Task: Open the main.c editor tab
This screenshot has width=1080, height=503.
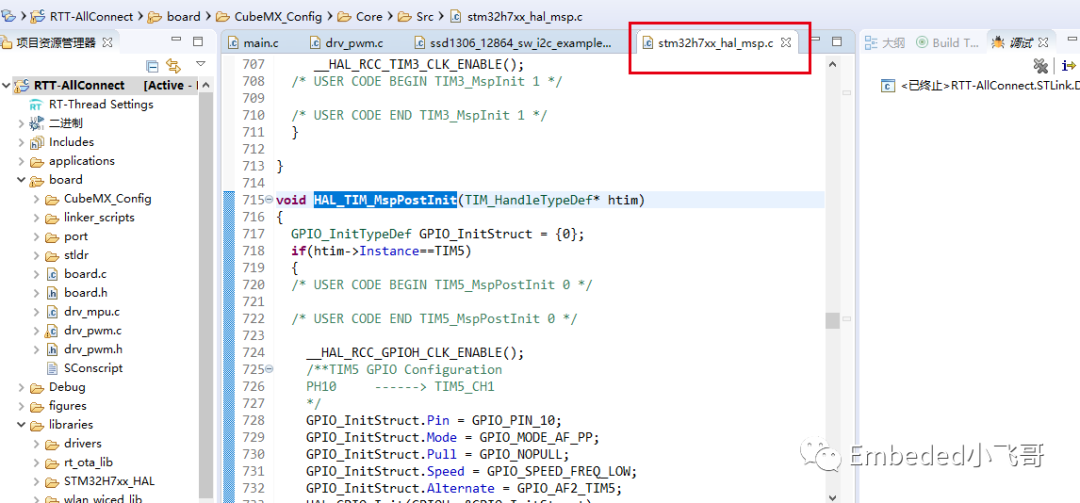Action: click(253, 43)
